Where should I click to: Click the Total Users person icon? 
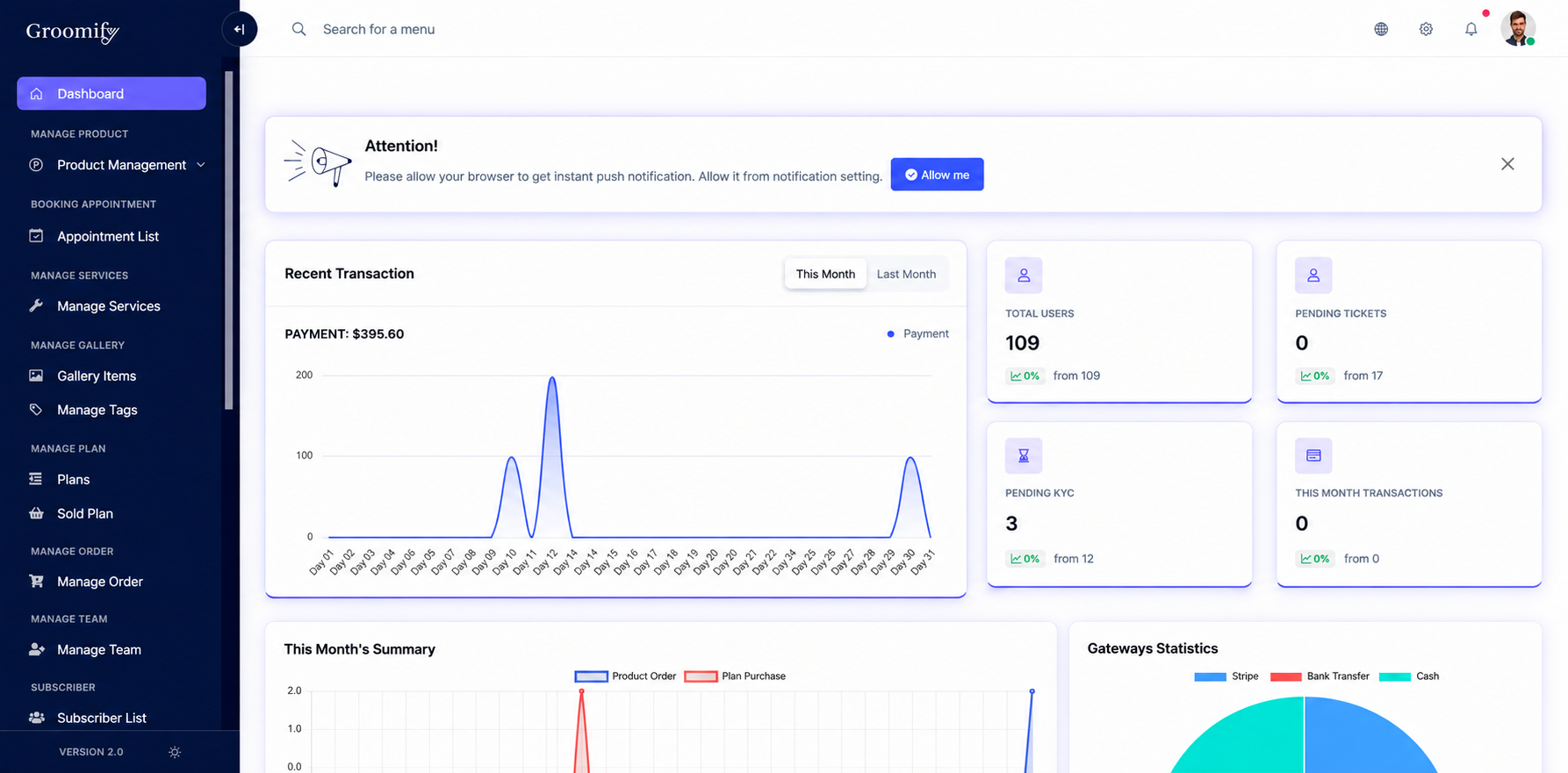pos(1024,276)
